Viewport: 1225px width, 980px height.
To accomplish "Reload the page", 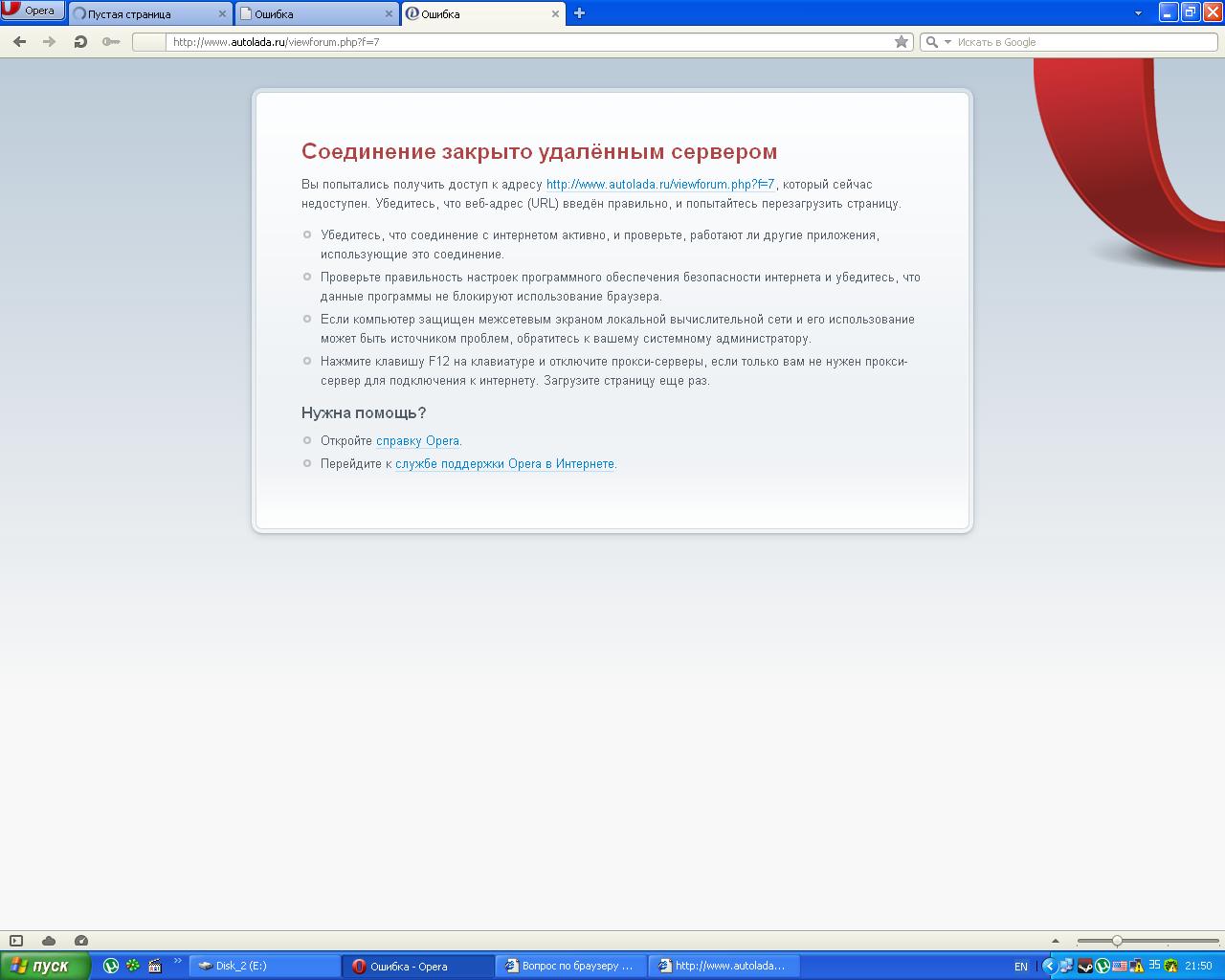I will (80, 42).
